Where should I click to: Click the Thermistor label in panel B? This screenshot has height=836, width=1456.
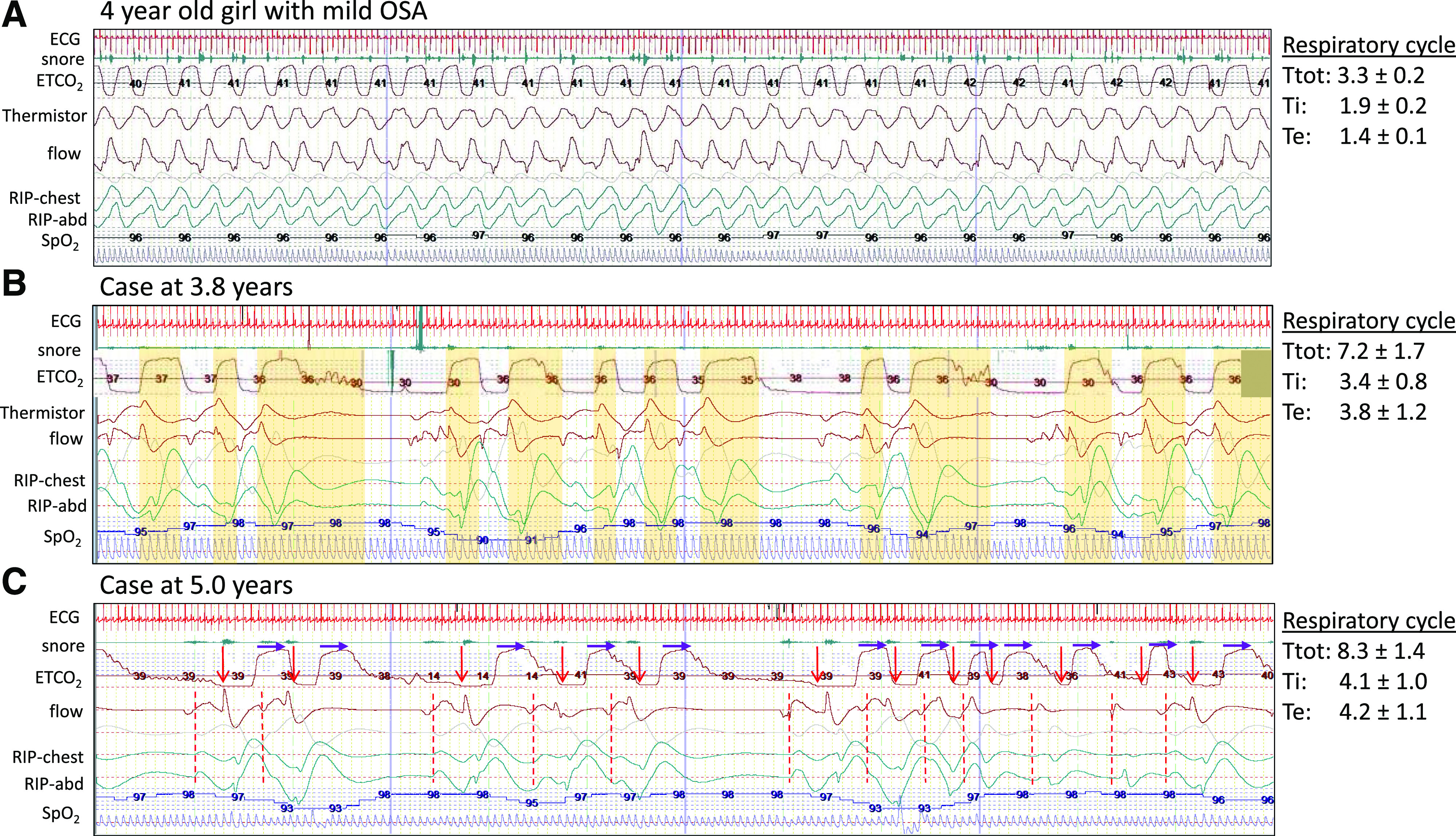tap(43, 413)
